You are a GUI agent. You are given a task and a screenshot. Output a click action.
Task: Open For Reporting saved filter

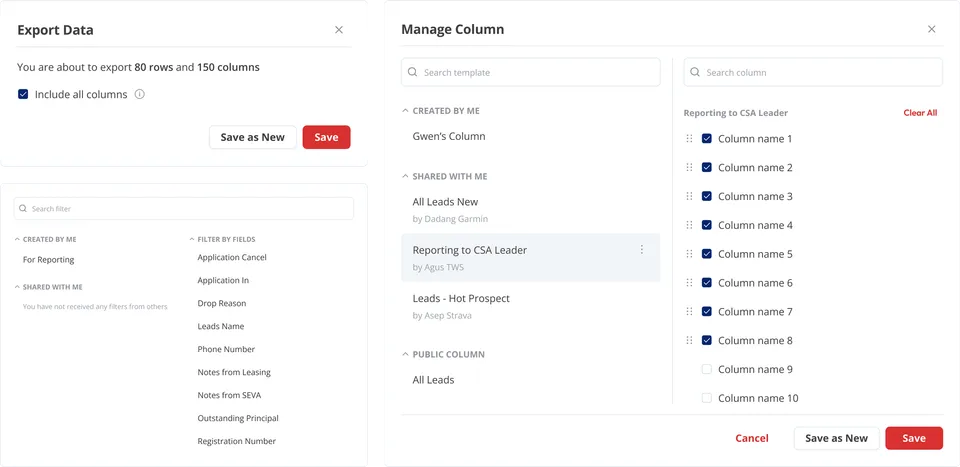[x=48, y=260]
